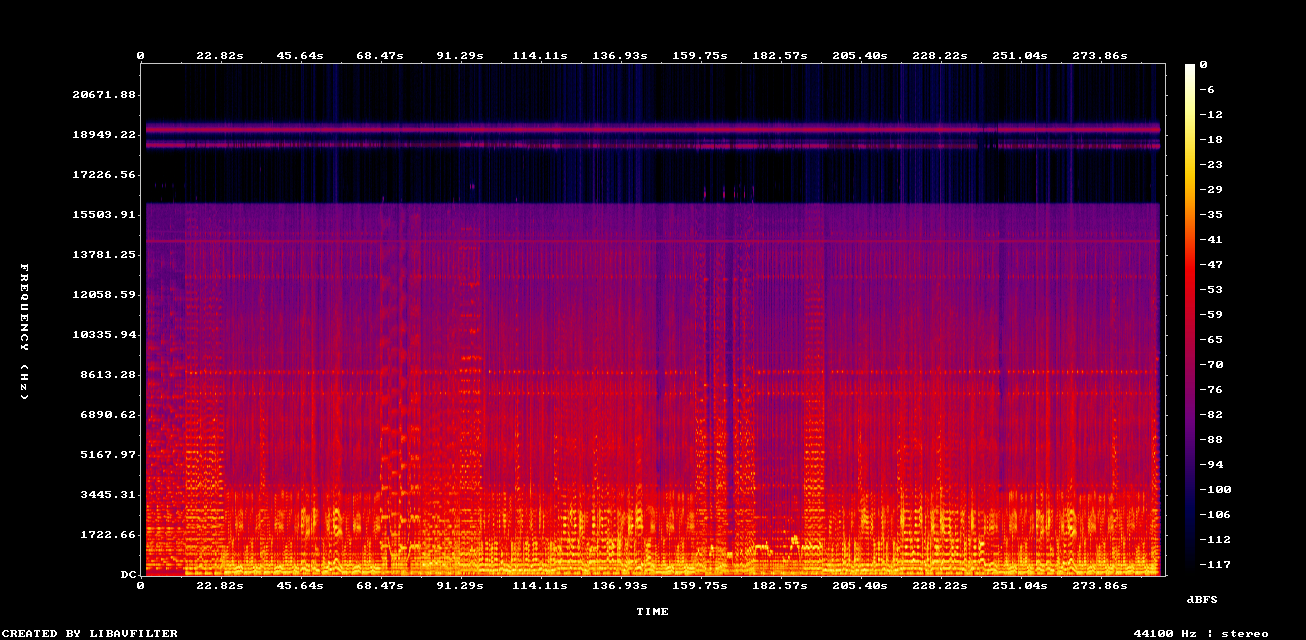Click the 13781.25 frequency label

point(105,255)
